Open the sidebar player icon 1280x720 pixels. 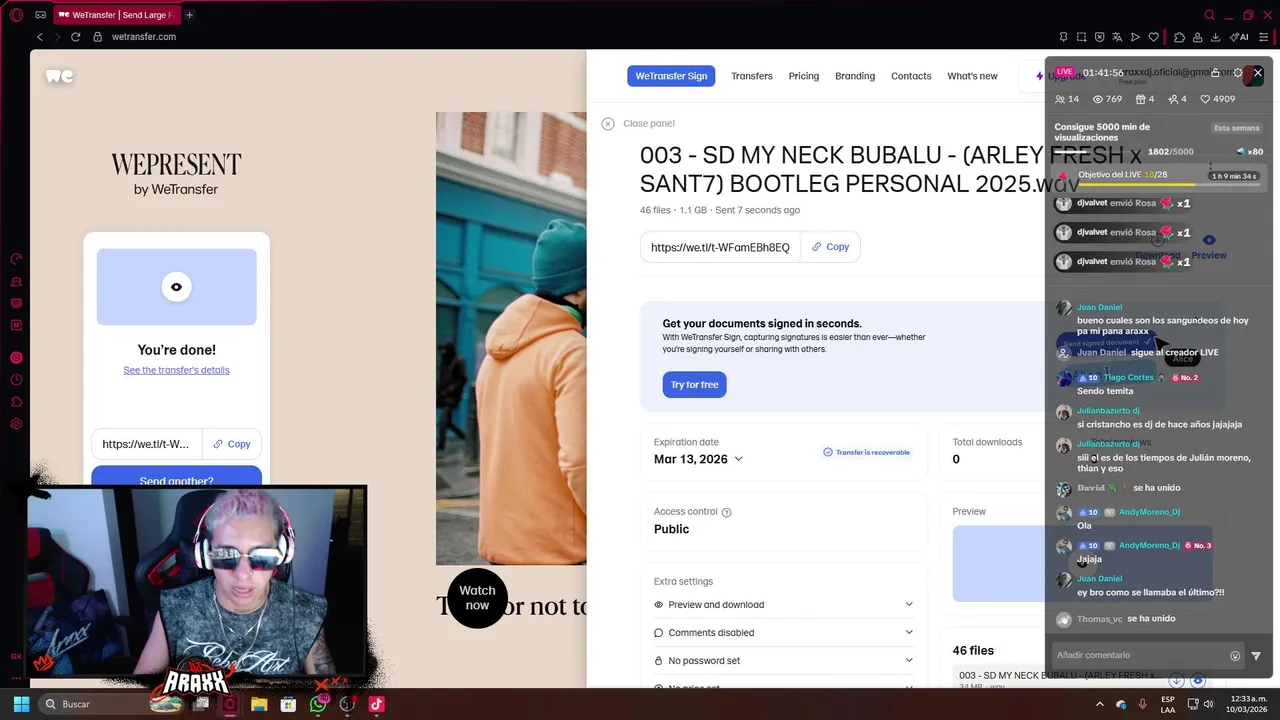coord(16,358)
